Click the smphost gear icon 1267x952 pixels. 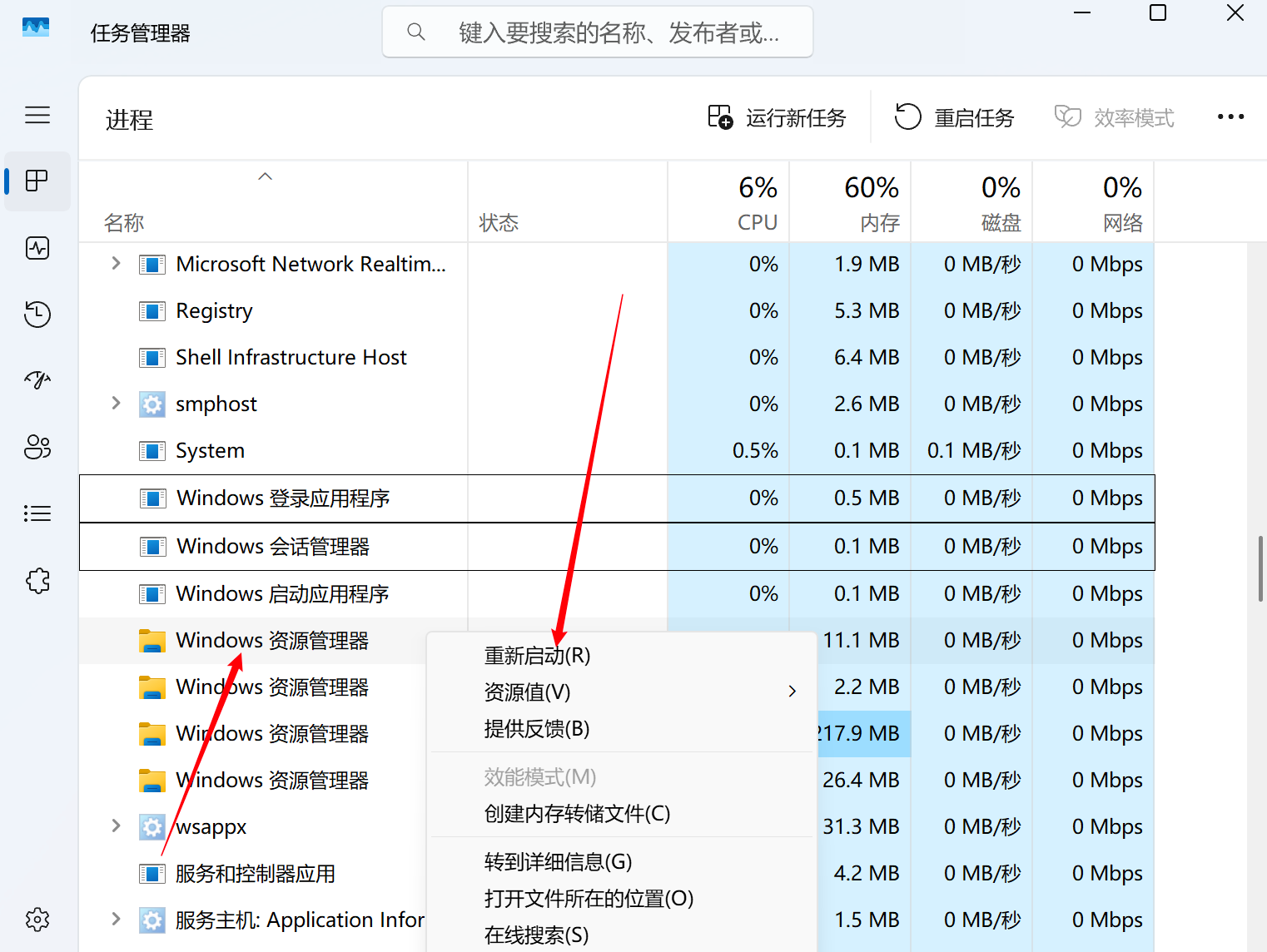152,404
